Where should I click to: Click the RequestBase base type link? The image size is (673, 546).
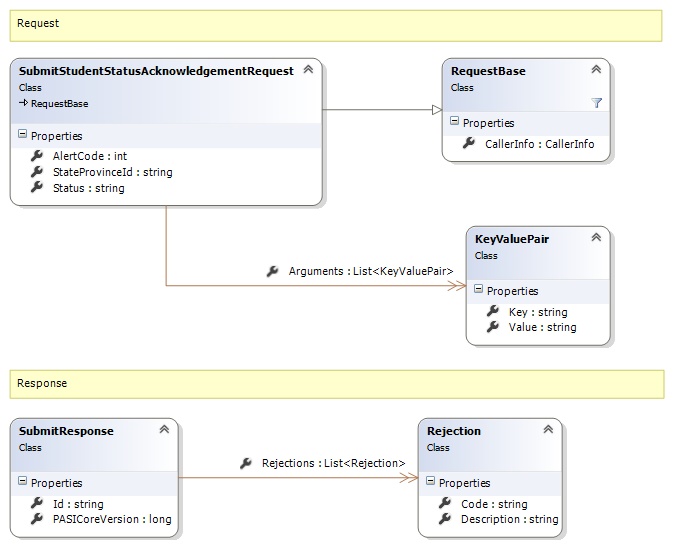[58, 103]
